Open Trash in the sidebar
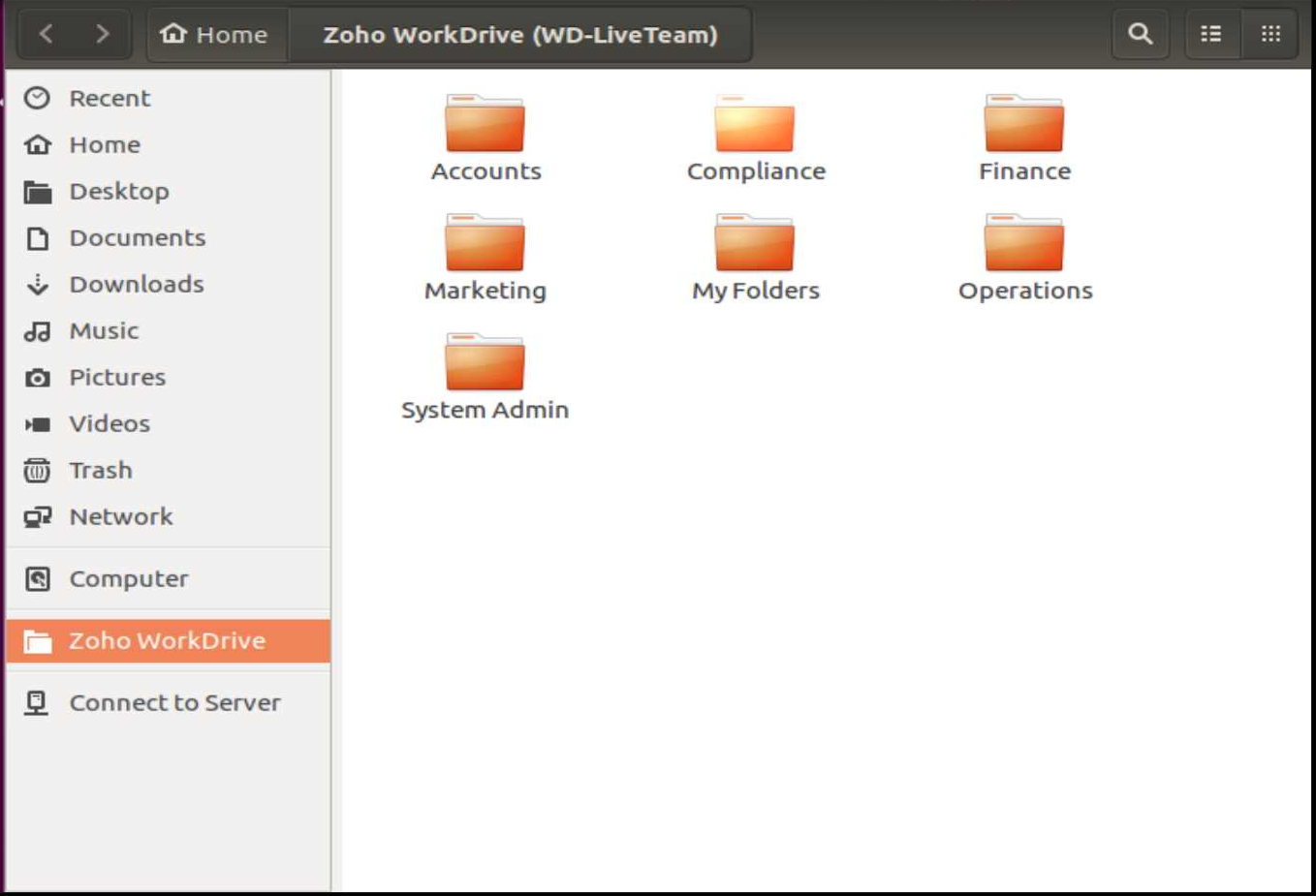This screenshot has width=1316, height=896. 169,470
